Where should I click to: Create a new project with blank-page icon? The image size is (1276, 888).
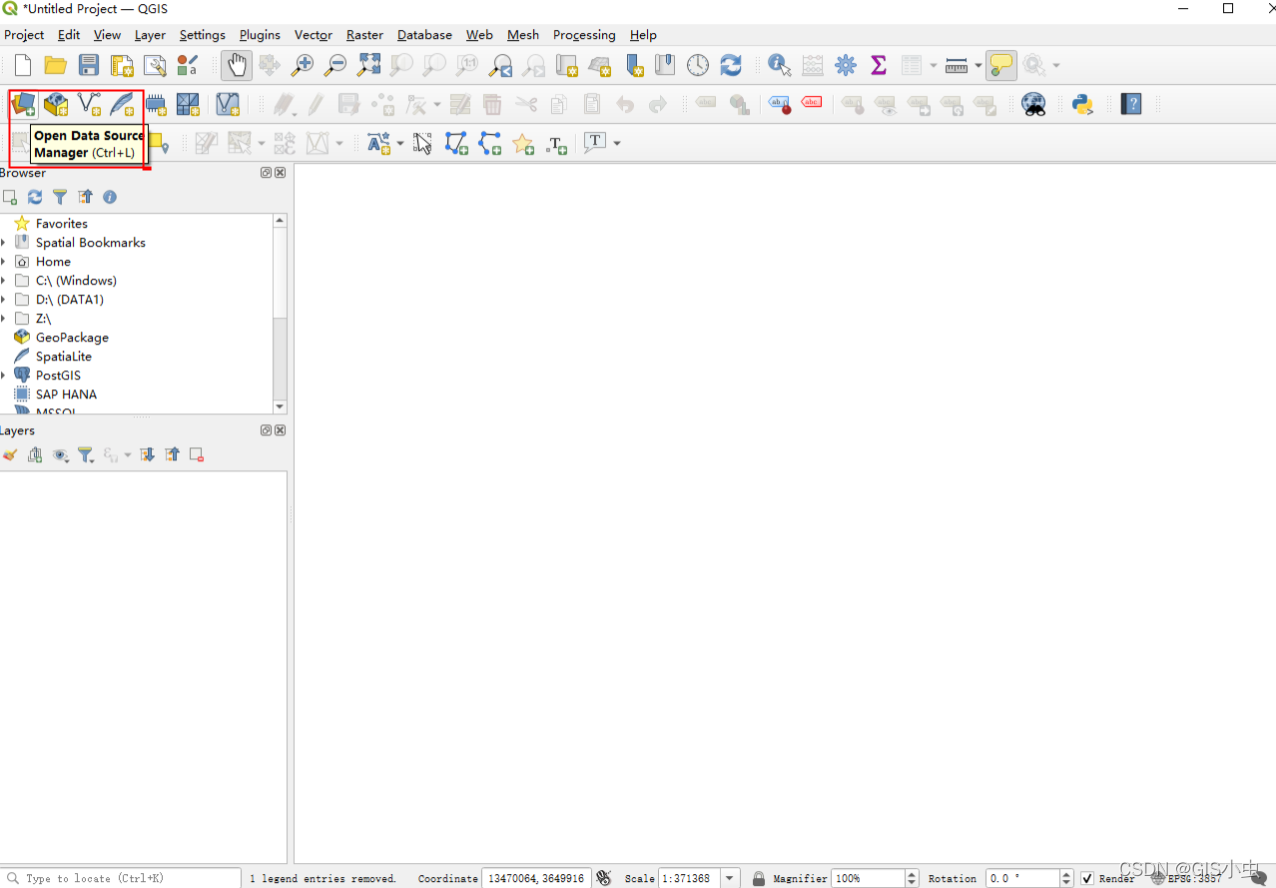coord(22,66)
